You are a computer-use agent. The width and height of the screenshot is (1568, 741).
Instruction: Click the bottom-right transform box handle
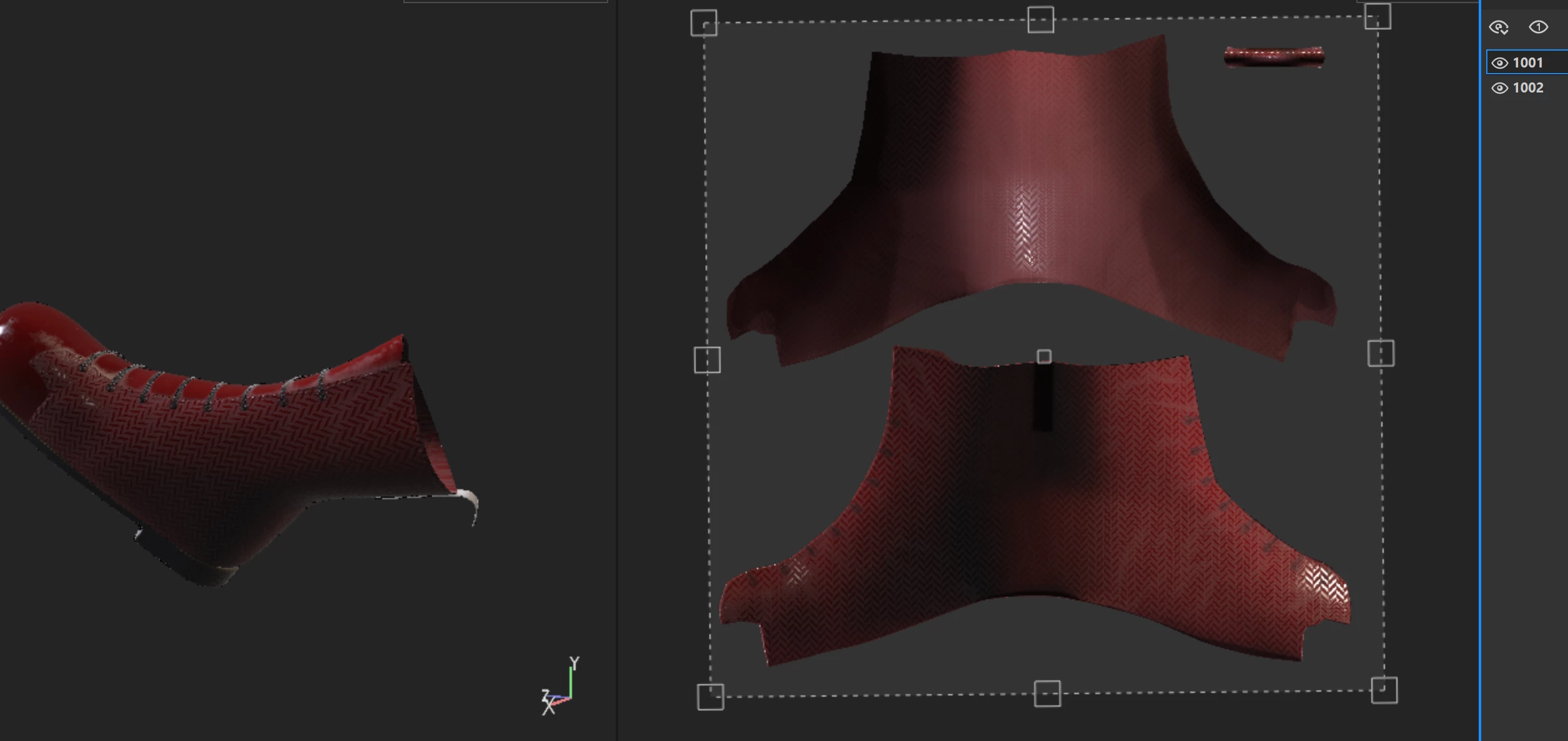pos(1384,690)
